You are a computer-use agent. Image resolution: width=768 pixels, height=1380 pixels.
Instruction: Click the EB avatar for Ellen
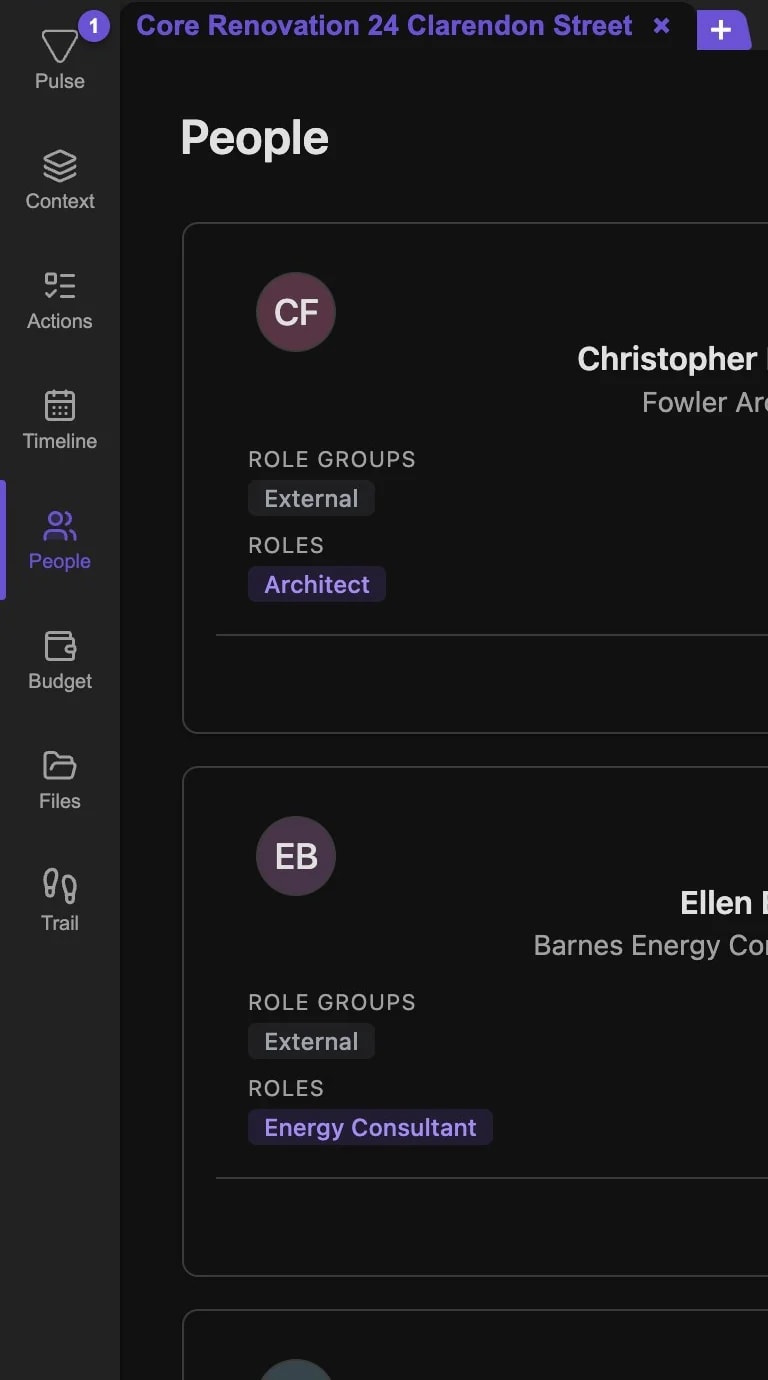coord(296,856)
